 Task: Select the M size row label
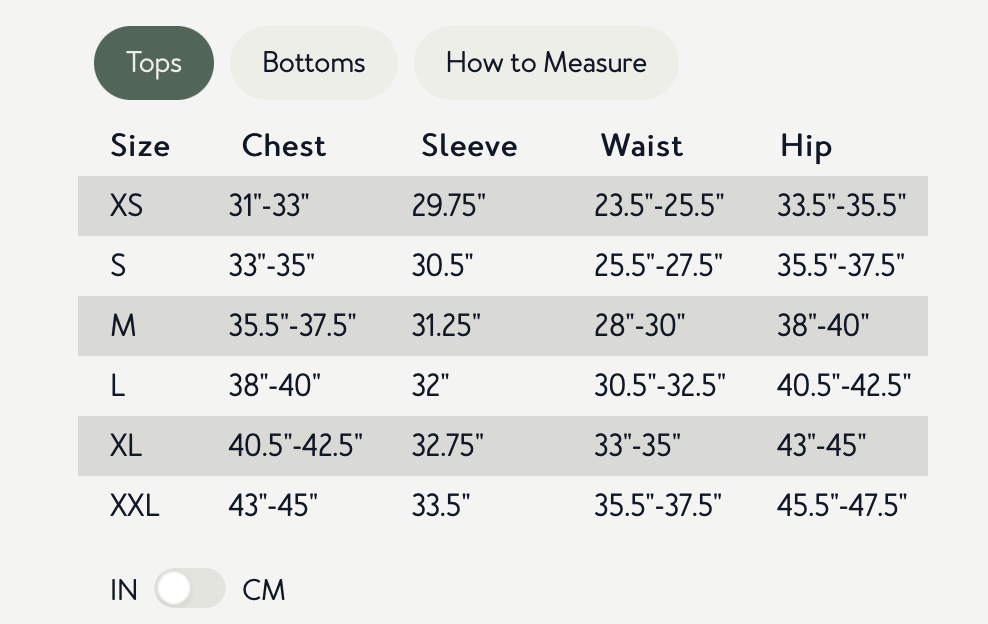[123, 326]
